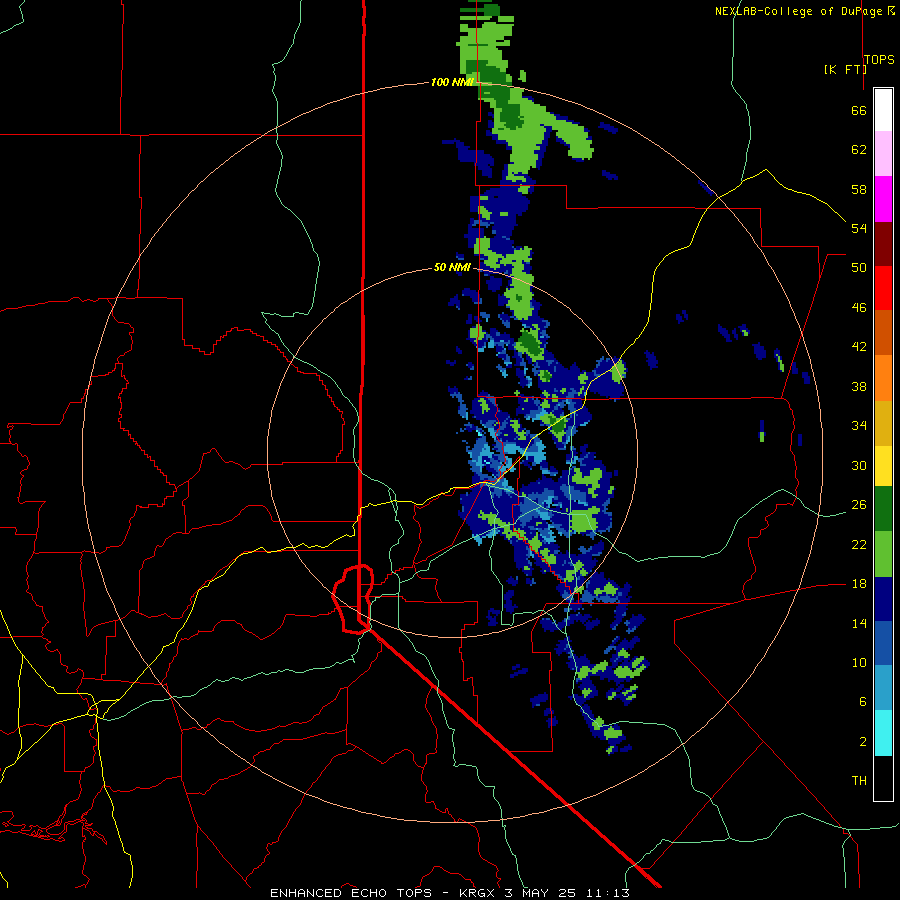Viewport: 900px width, 900px height.
Task: Click the dark red 54 legend swatch
Action: pos(883,244)
